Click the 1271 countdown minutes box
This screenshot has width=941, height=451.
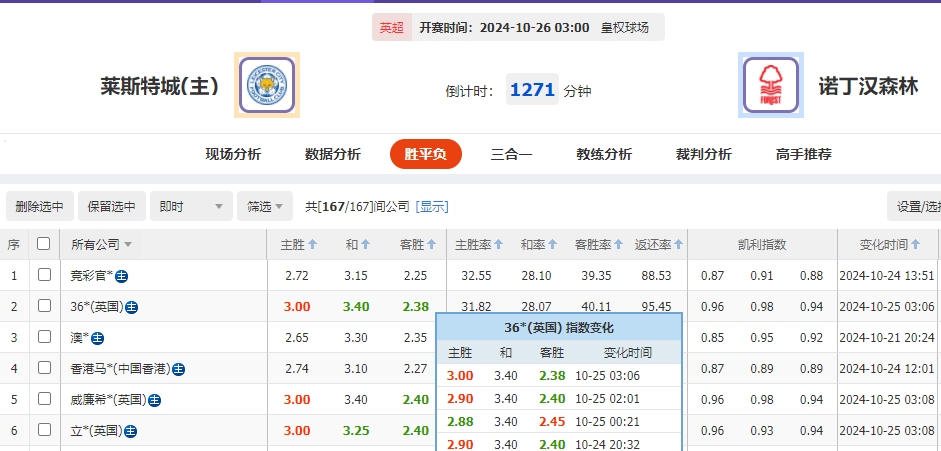[x=532, y=90]
